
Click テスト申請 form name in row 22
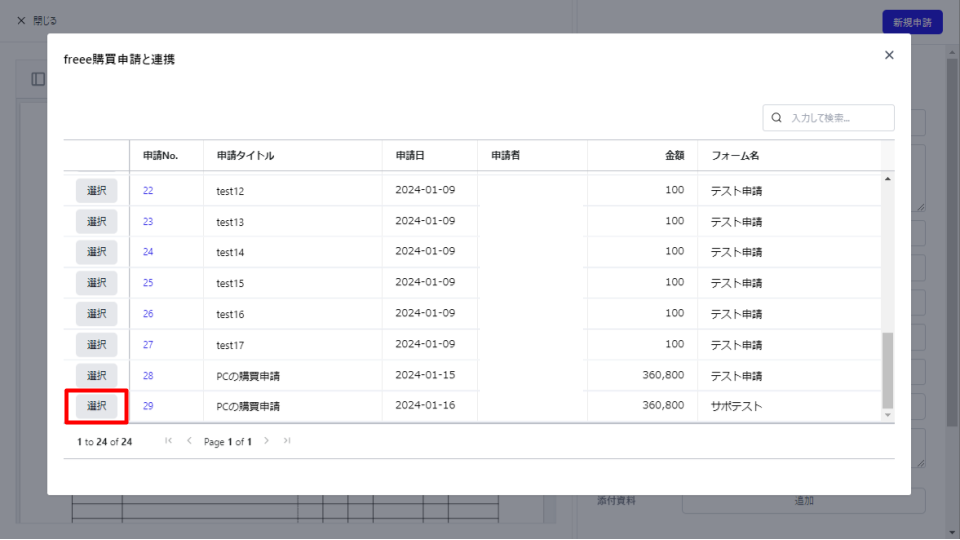tap(736, 191)
